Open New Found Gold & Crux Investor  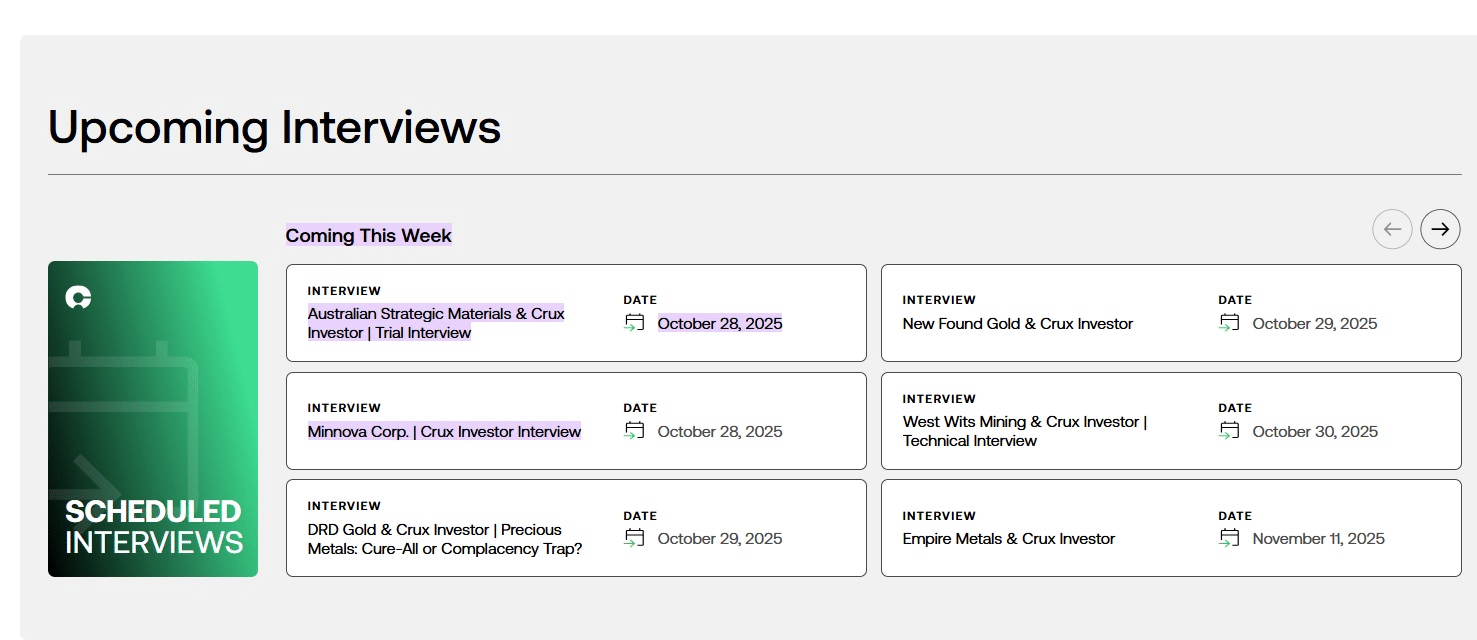pos(1017,324)
